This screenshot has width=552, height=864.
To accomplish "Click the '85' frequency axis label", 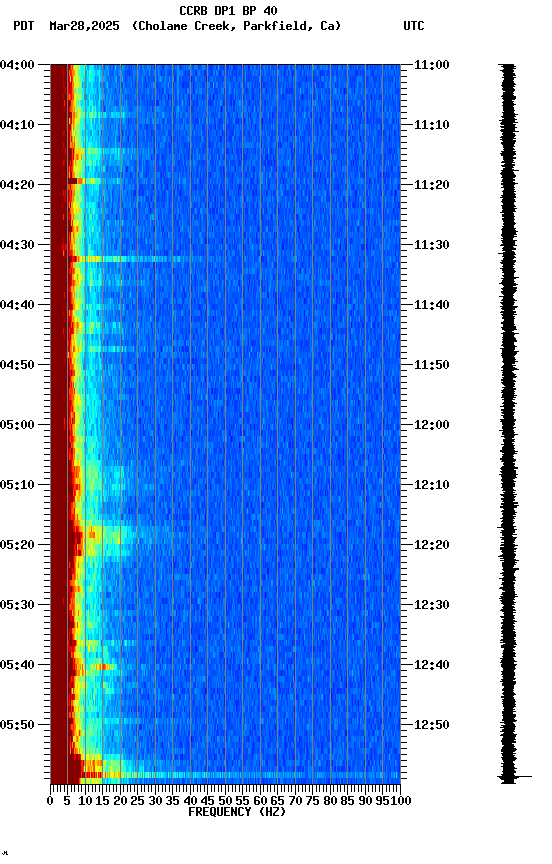I will (x=348, y=801).
